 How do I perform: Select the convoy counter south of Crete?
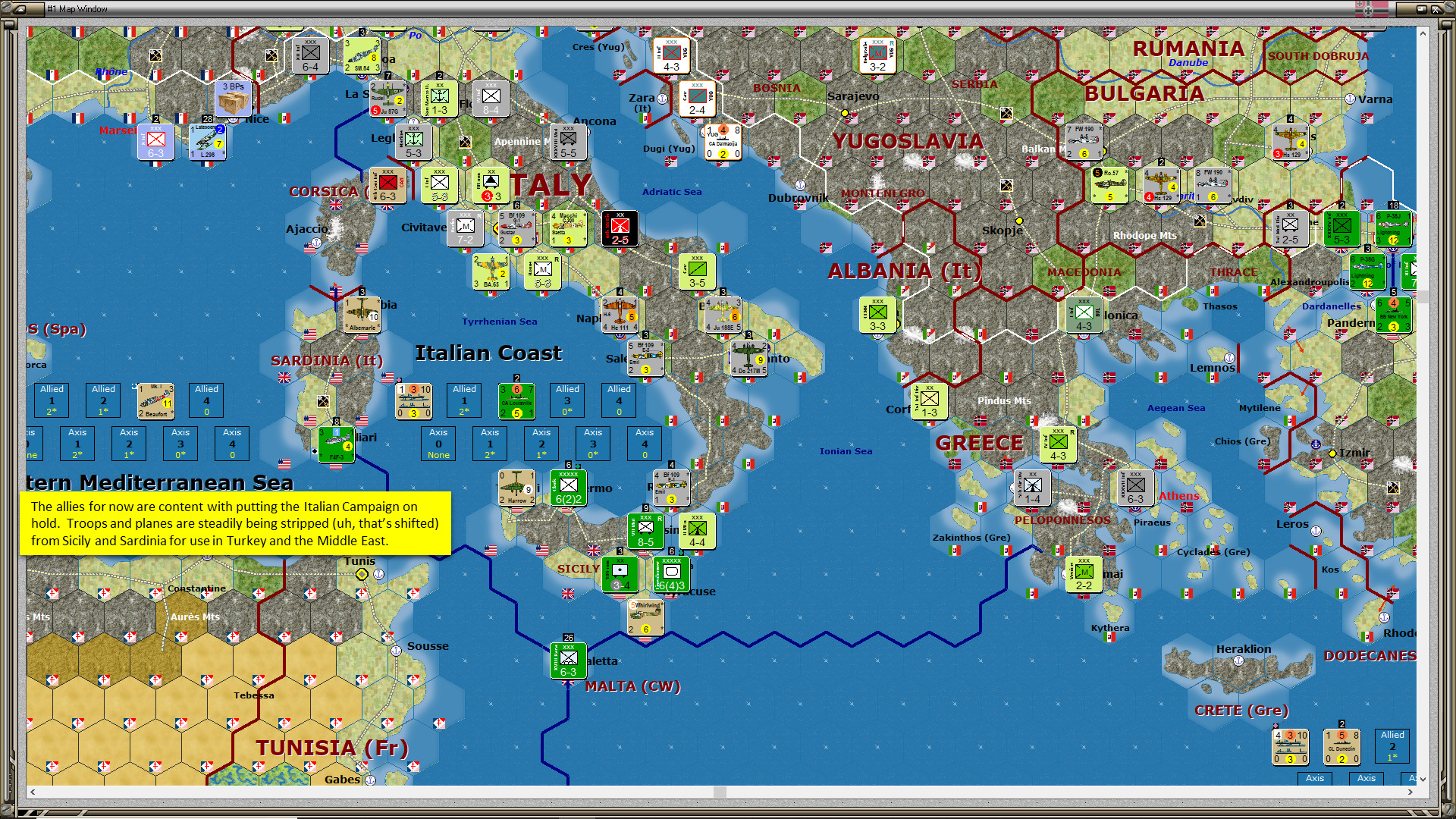click(x=1290, y=747)
